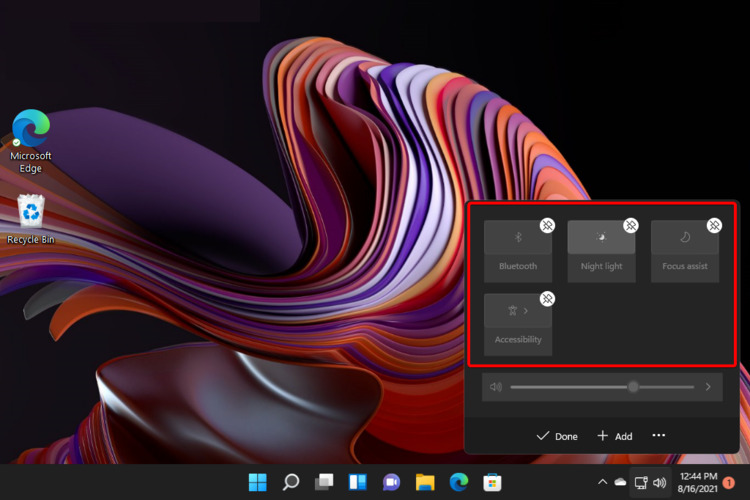Open the Windows Start menu
The image size is (750, 500).
tap(258, 483)
